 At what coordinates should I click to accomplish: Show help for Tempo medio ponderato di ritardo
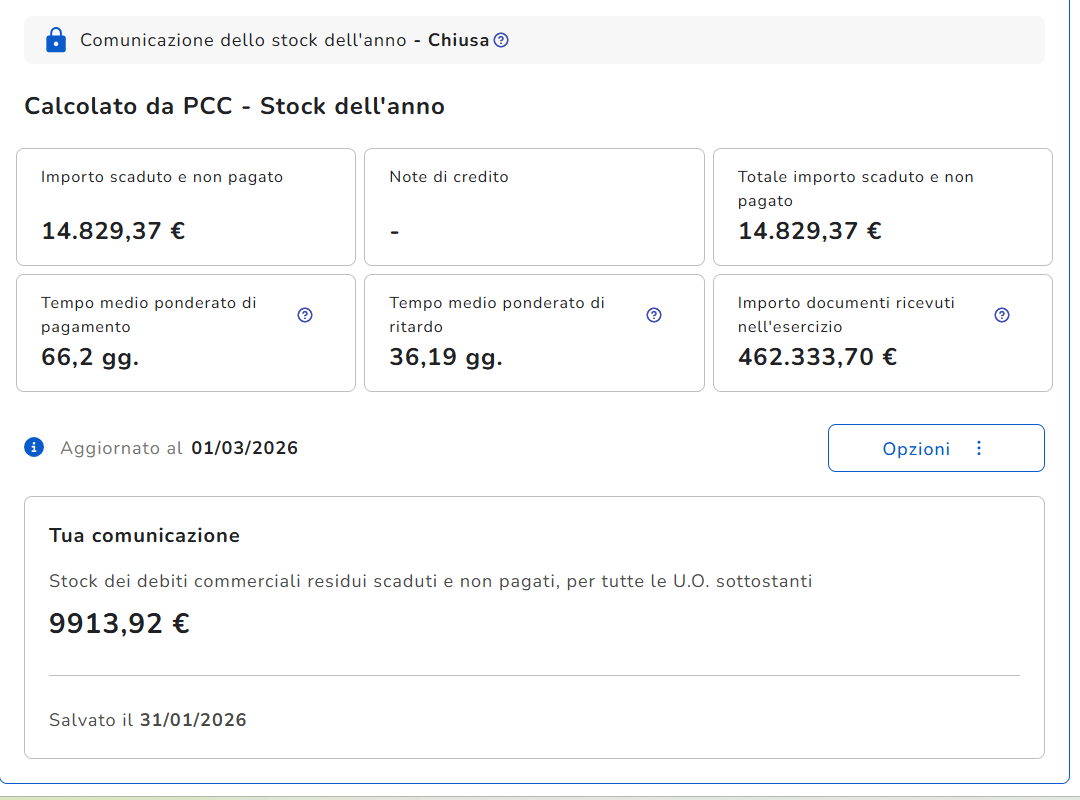(x=654, y=315)
